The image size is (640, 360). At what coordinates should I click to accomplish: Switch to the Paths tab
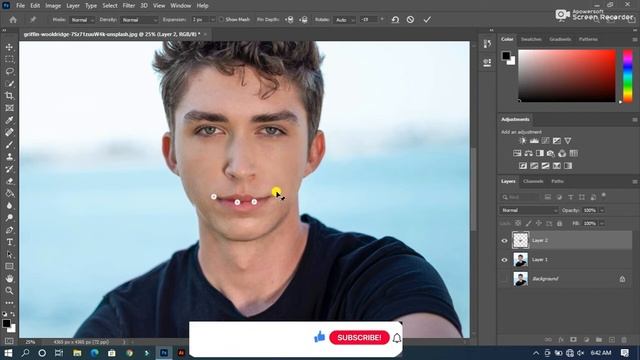coord(557,181)
